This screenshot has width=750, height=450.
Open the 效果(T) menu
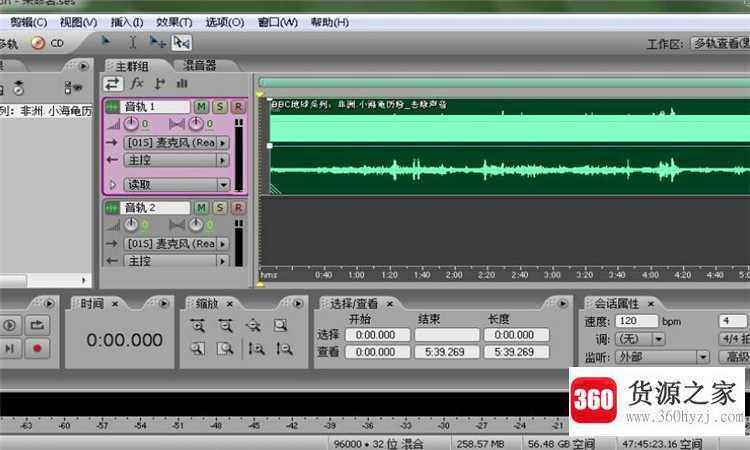(174, 22)
